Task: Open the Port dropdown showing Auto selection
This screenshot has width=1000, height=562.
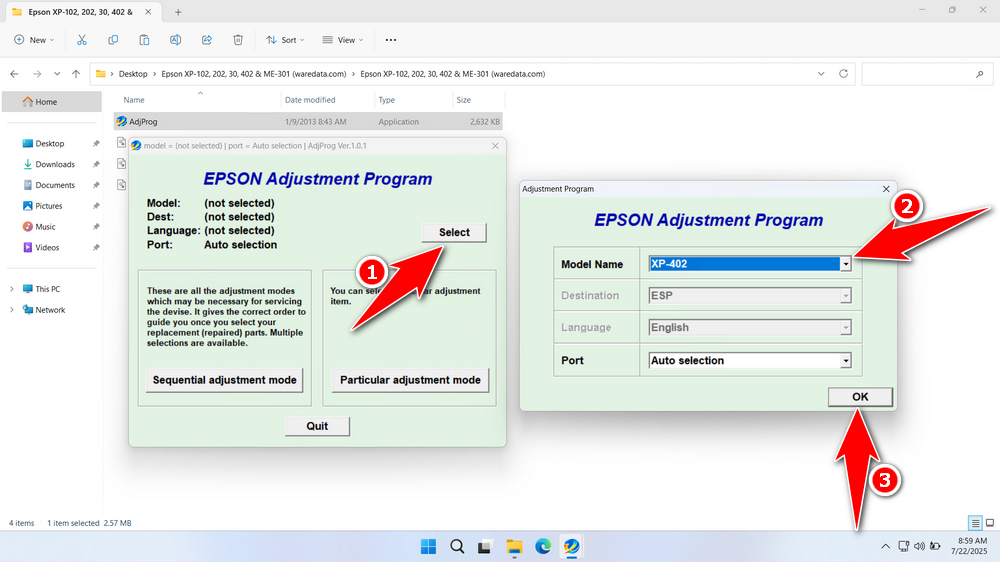Action: tap(750, 360)
